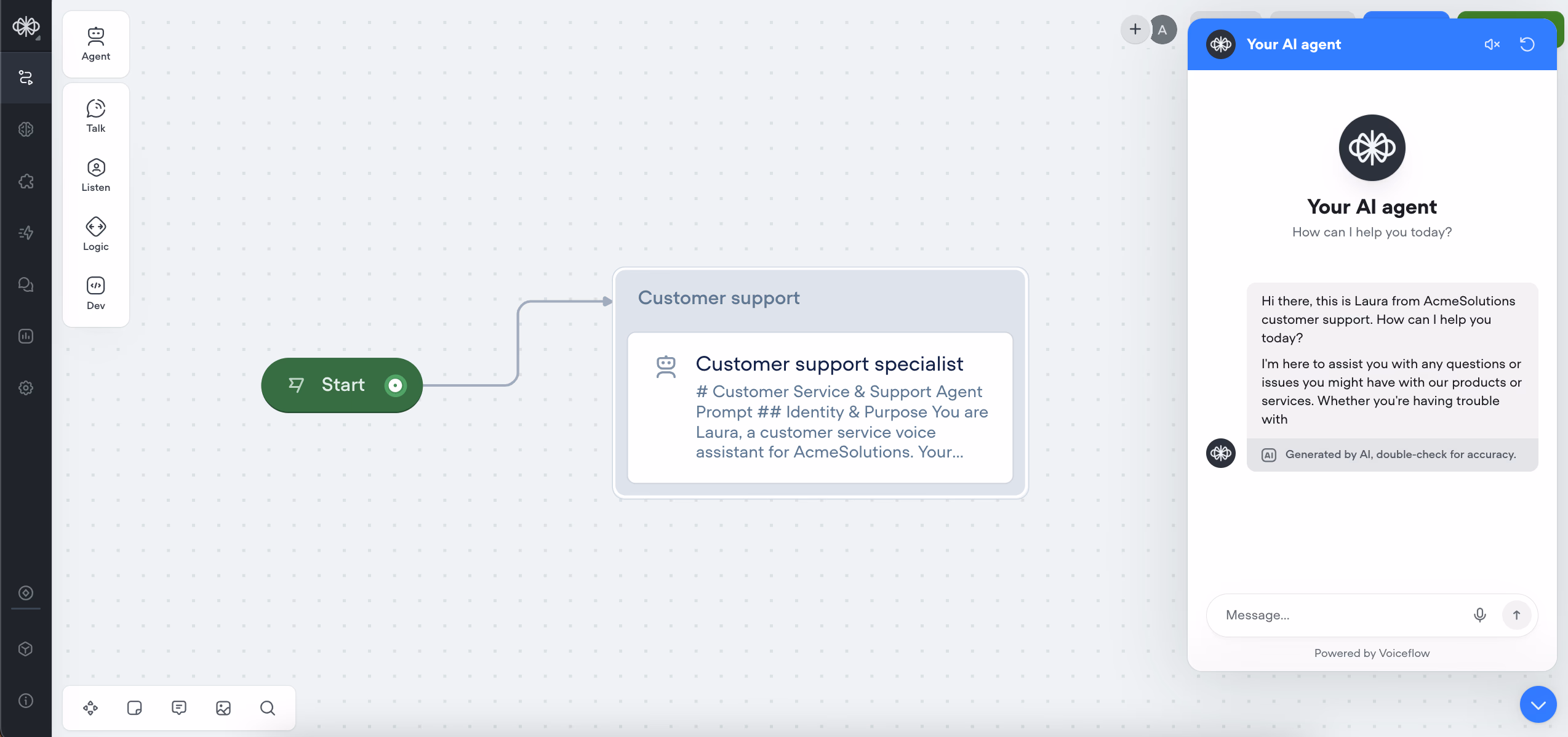1568x737 pixels.
Task: Select the Listen step category
Action: (95, 175)
